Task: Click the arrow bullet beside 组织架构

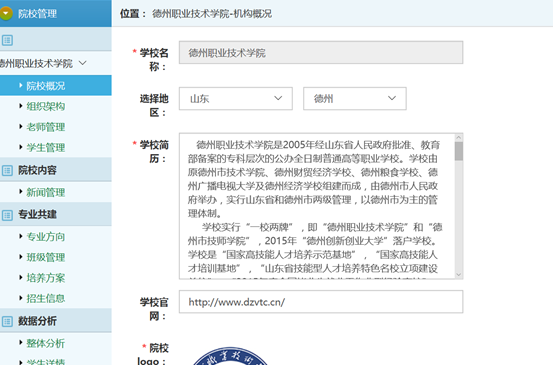Action: point(21,106)
